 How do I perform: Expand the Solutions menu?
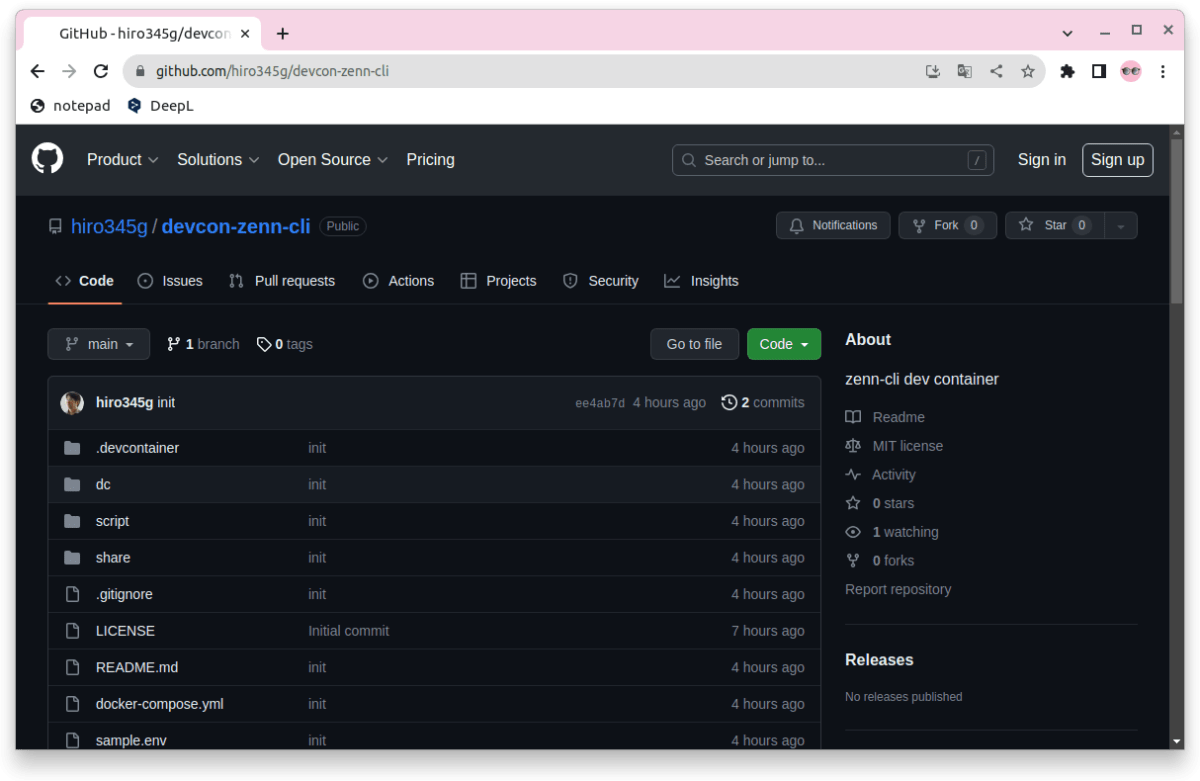(218, 160)
